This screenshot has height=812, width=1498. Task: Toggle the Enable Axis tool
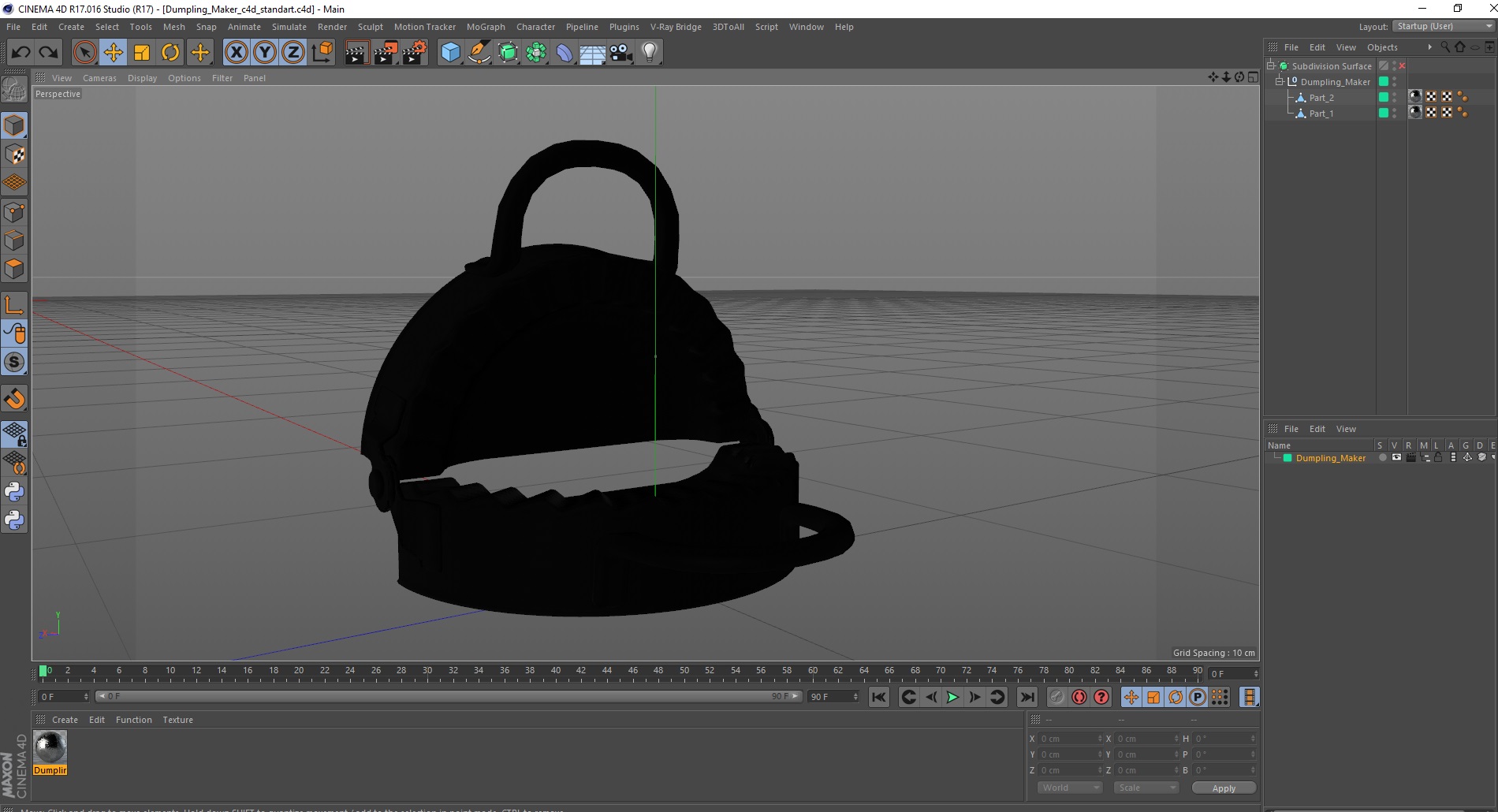point(14,305)
